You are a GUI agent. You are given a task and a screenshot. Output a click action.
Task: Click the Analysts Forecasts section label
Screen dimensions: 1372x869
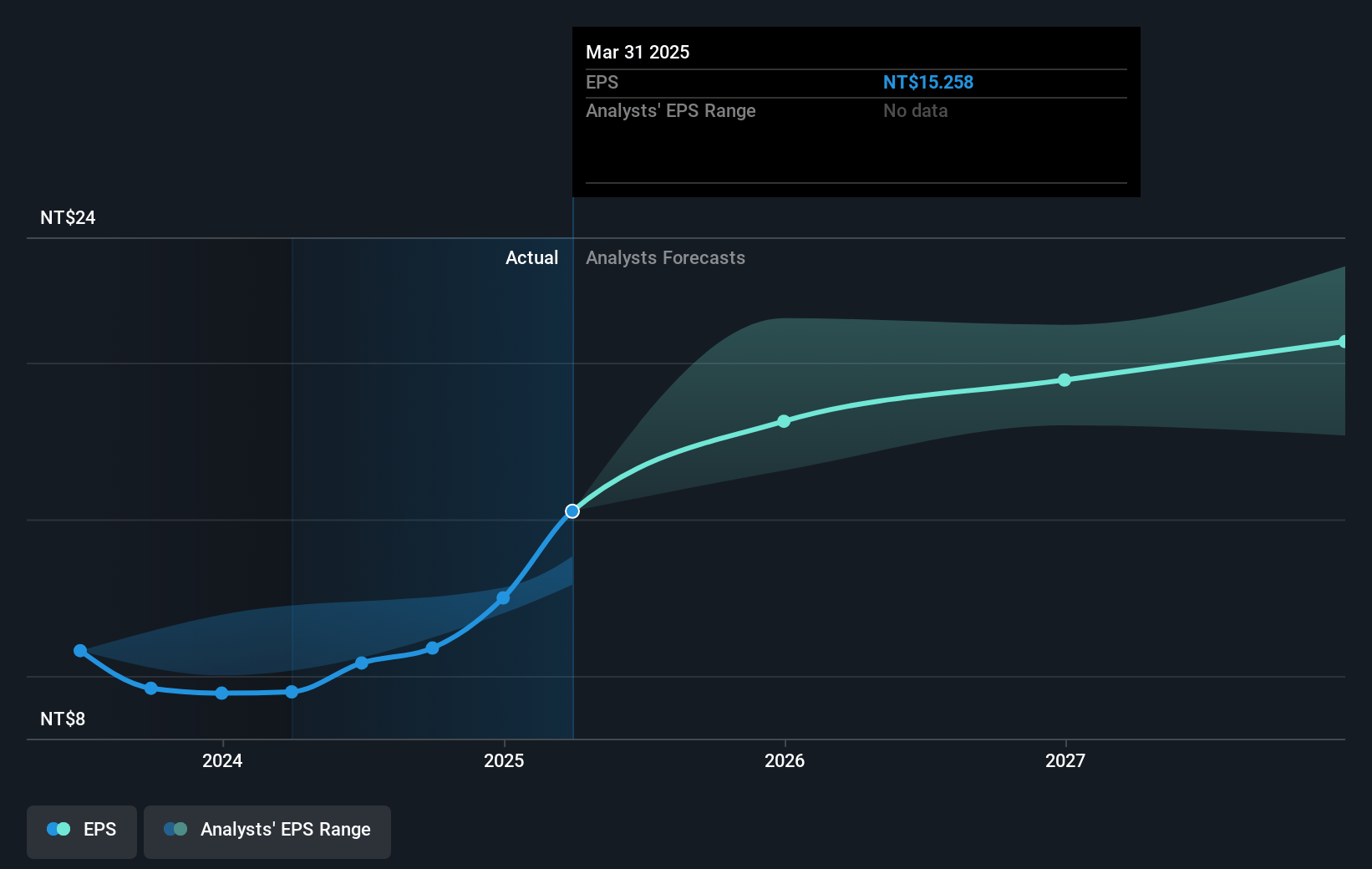pos(665,257)
